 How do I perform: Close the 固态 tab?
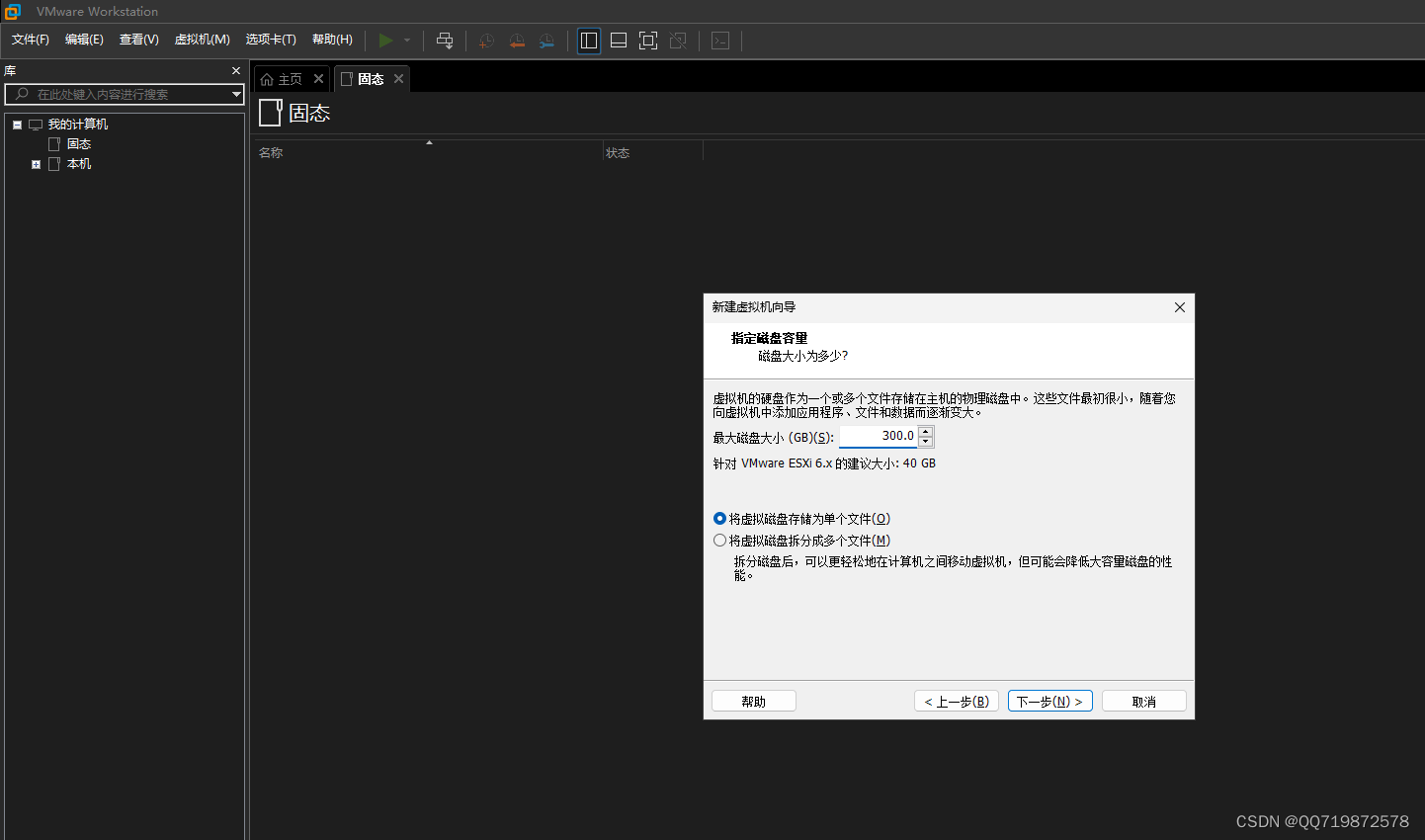point(398,79)
